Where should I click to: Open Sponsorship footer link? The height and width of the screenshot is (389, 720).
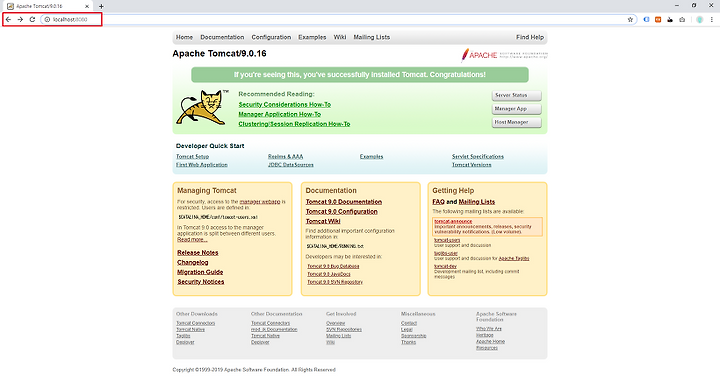[414, 336]
